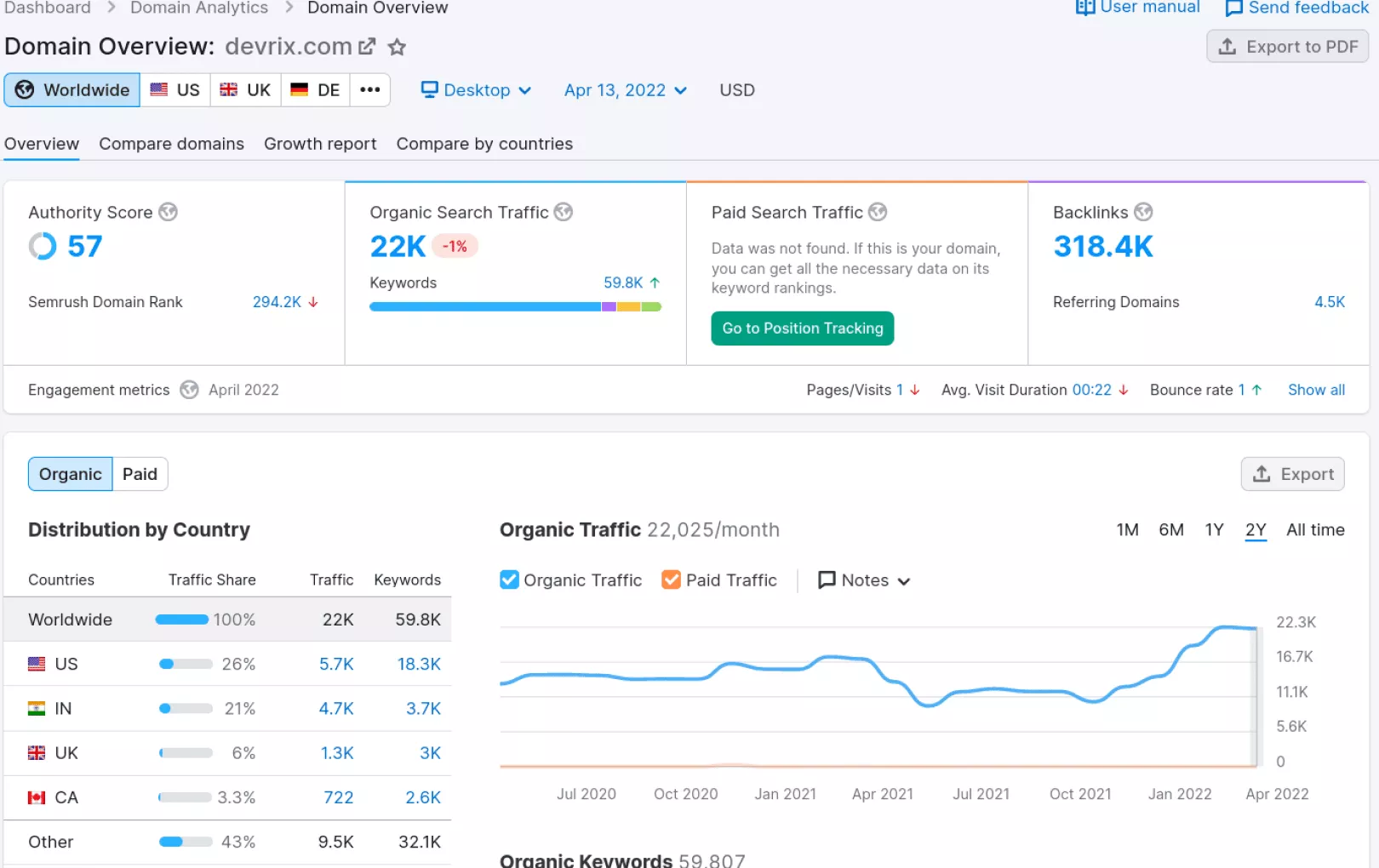This screenshot has height=868, width=1379.
Task: Switch to the Paid toggle
Action: [x=140, y=474]
